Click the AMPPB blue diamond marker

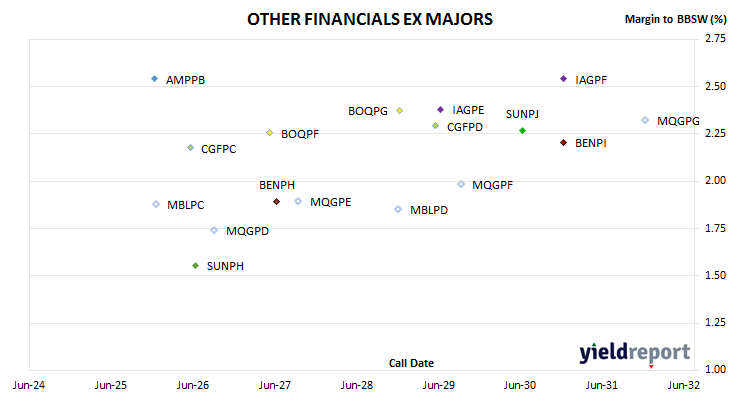coord(155,79)
